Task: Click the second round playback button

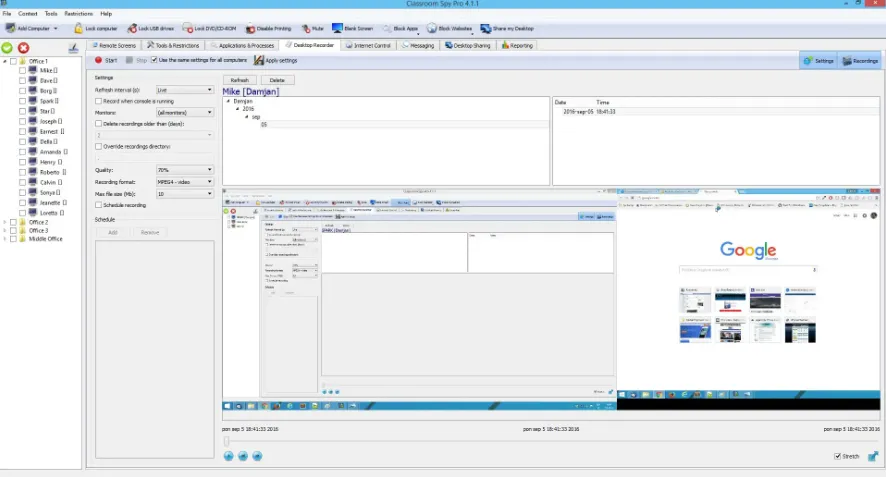Action: [x=243, y=456]
